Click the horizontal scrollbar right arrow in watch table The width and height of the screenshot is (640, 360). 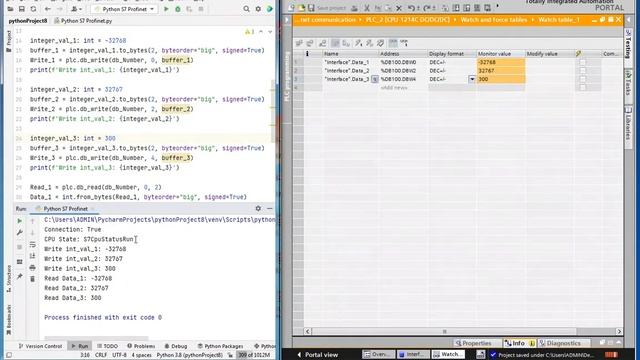[619, 331]
